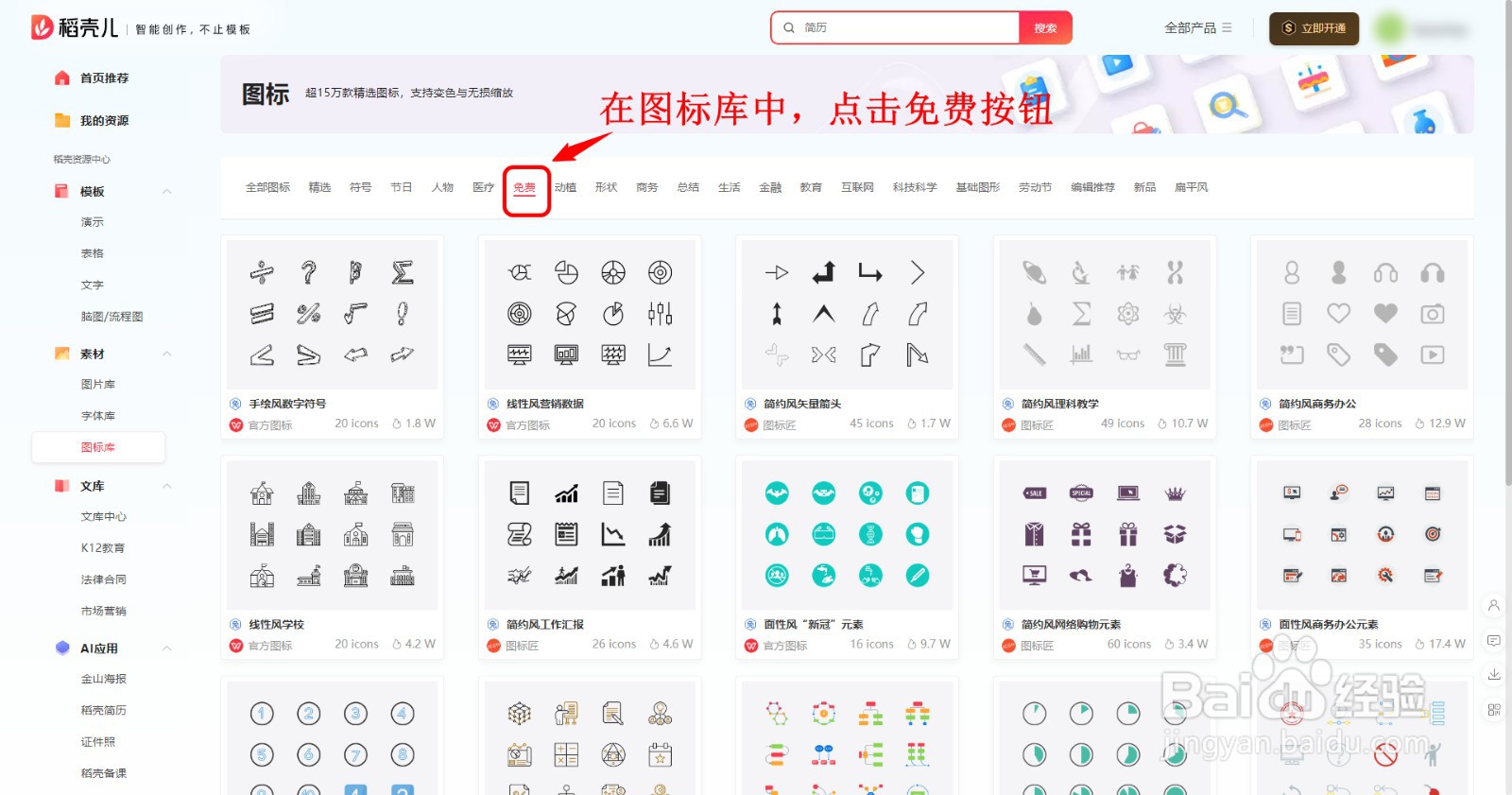Open the 简约风理科教学 icon set title
Image resolution: width=1512 pixels, height=795 pixels.
(1060, 404)
